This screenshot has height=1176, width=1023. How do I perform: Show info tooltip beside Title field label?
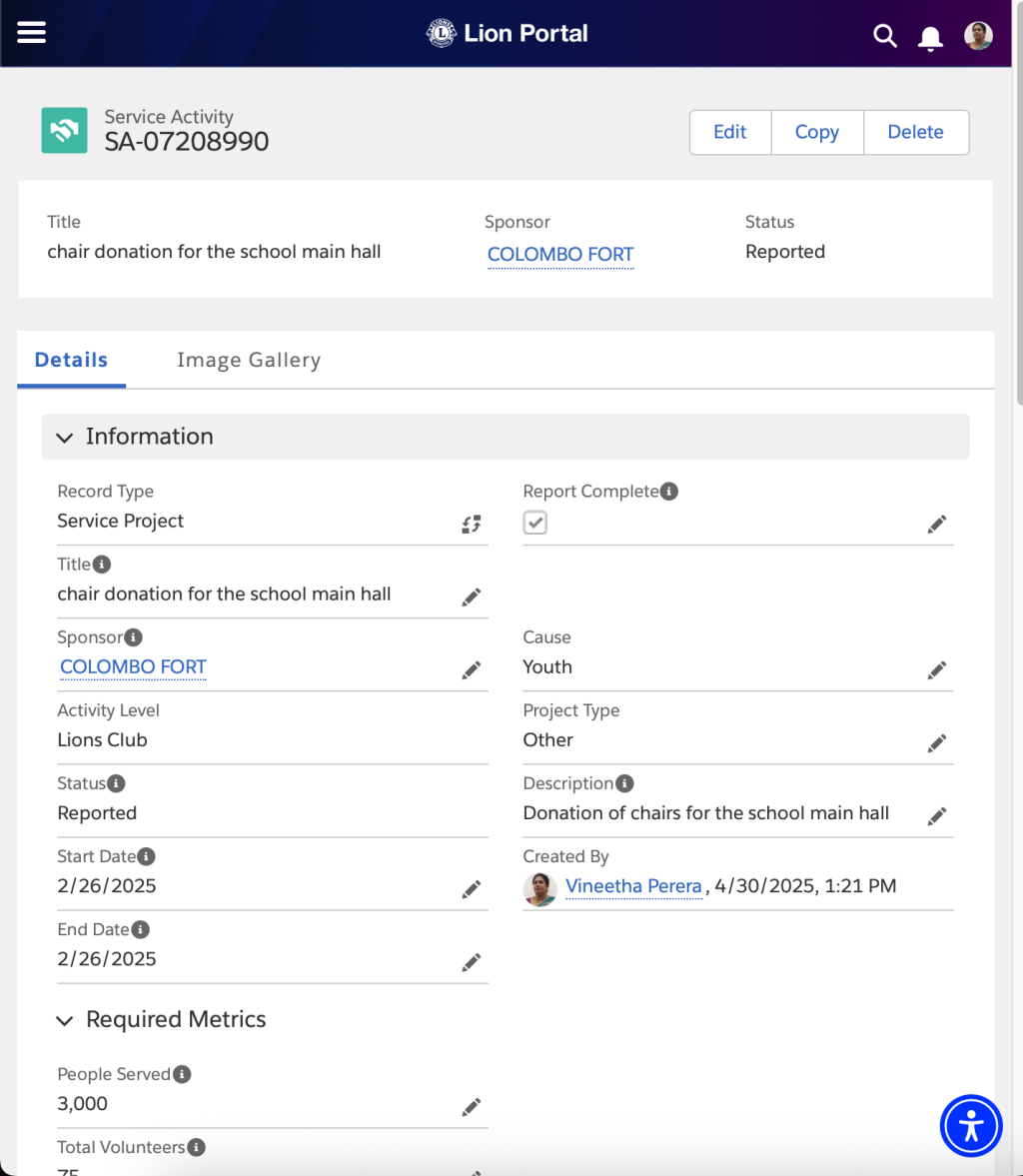click(x=102, y=564)
